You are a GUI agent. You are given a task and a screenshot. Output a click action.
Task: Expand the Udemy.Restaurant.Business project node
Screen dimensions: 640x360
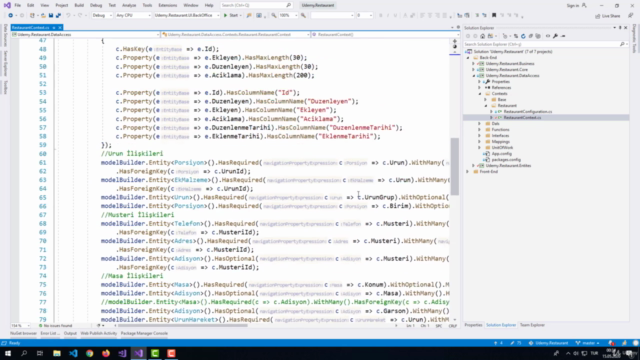pyautogui.click(x=473, y=64)
